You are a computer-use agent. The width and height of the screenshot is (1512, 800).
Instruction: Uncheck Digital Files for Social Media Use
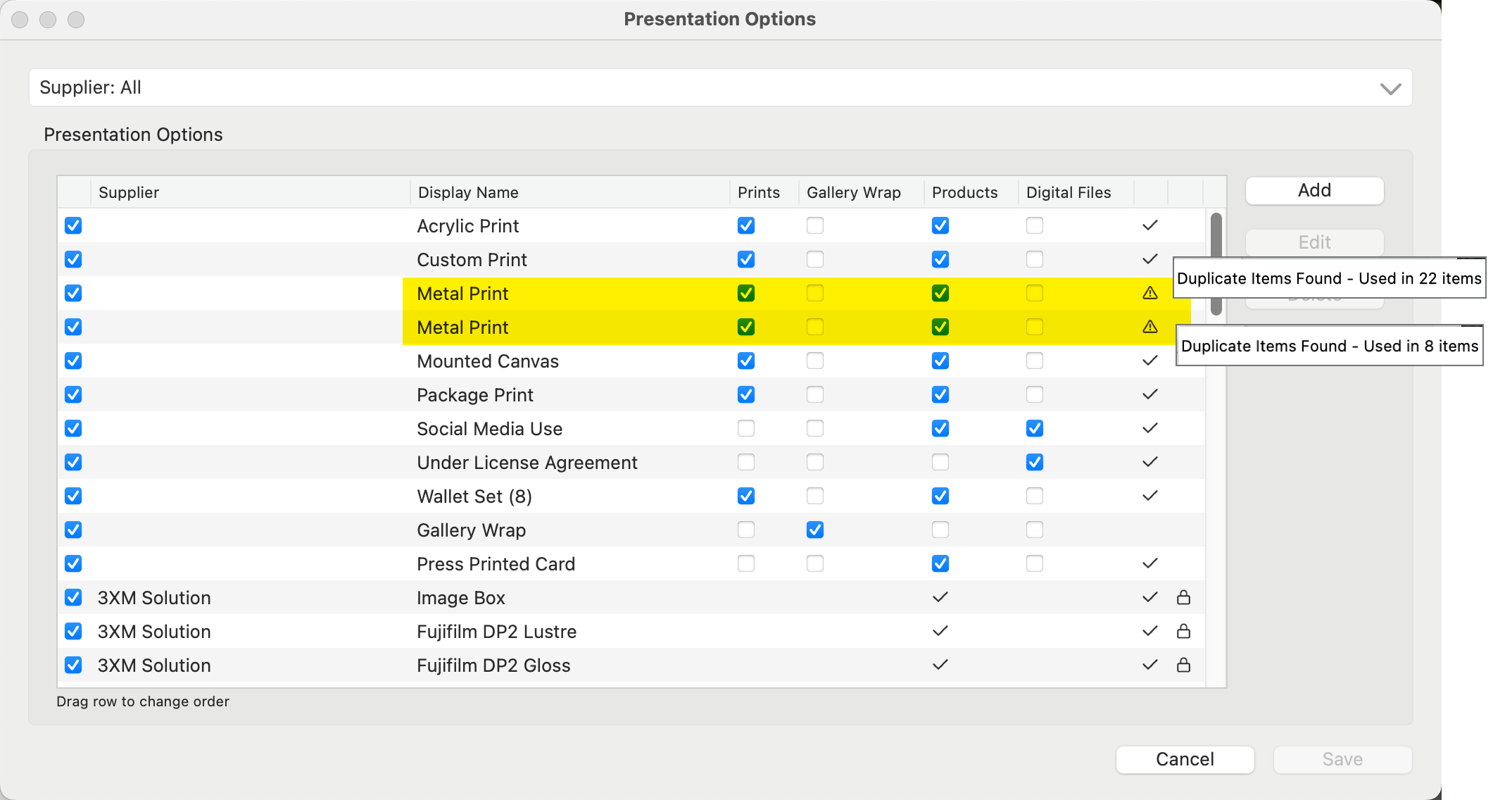(1034, 428)
